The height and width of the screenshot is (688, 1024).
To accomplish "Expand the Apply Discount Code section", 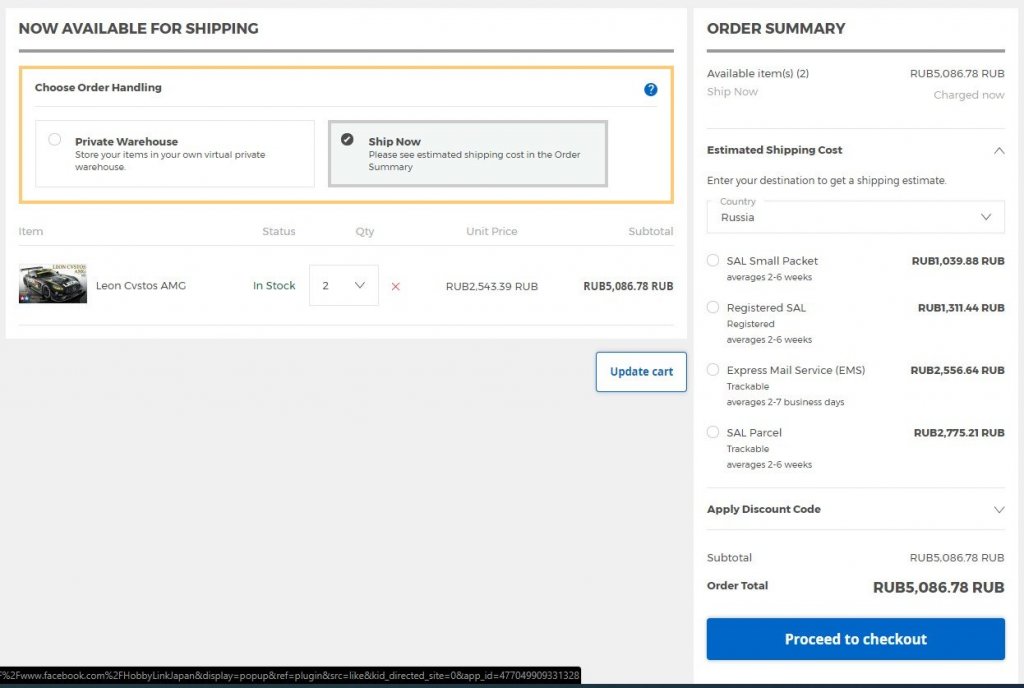I will (998, 509).
